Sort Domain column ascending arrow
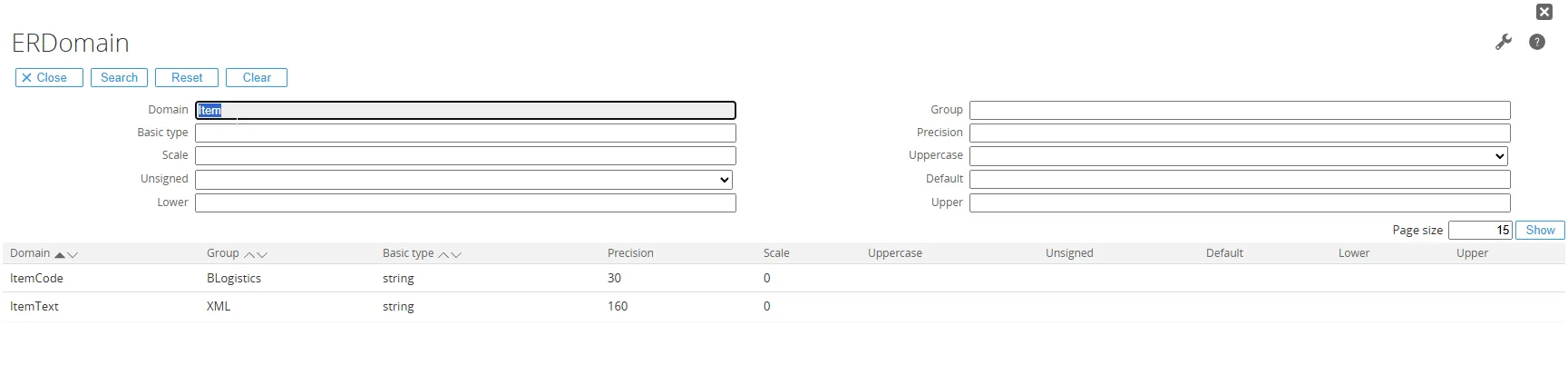Image resolution: width=1568 pixels, height=375 pixels. click(60, 255)
